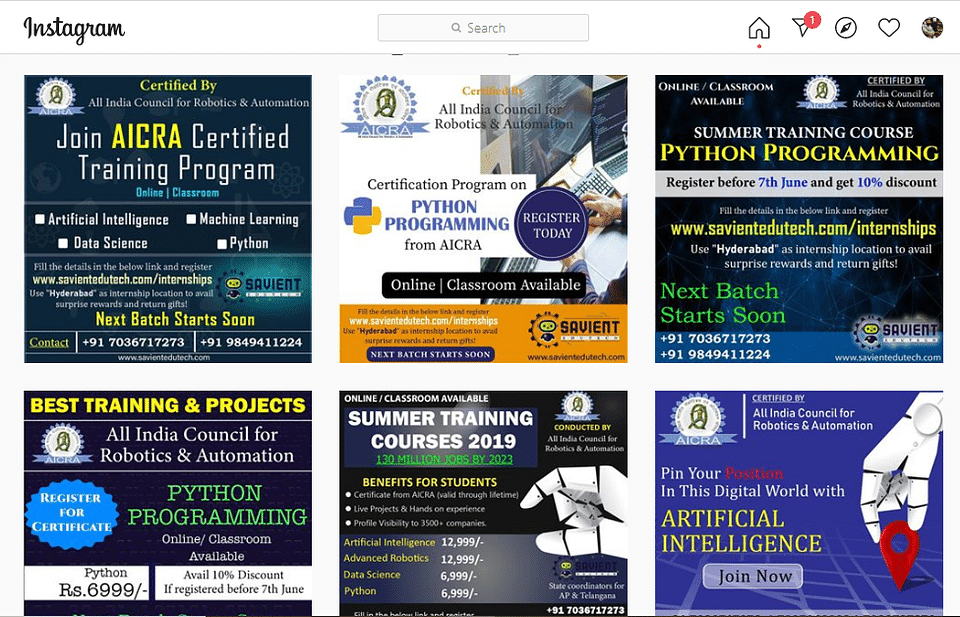The image size is (960, 617).
Task: Open the Join AICRA Certified Training Program post
Action: coord(168,219)
